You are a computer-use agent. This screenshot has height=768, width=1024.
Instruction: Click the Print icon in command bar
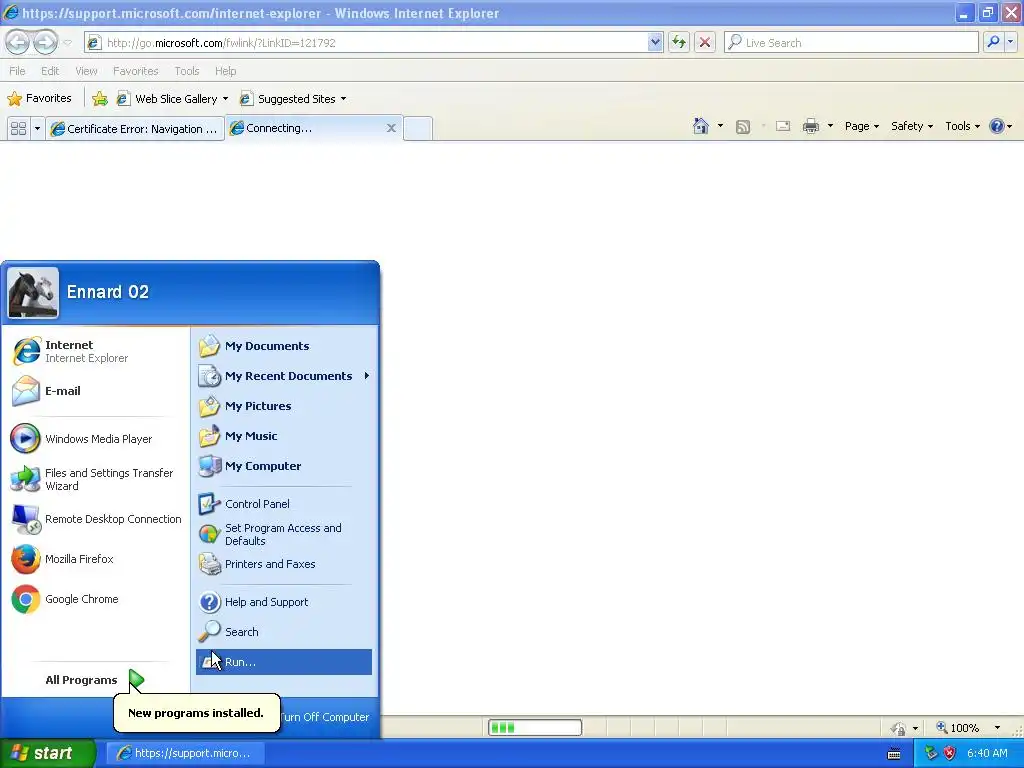click(x=810, y=127)
